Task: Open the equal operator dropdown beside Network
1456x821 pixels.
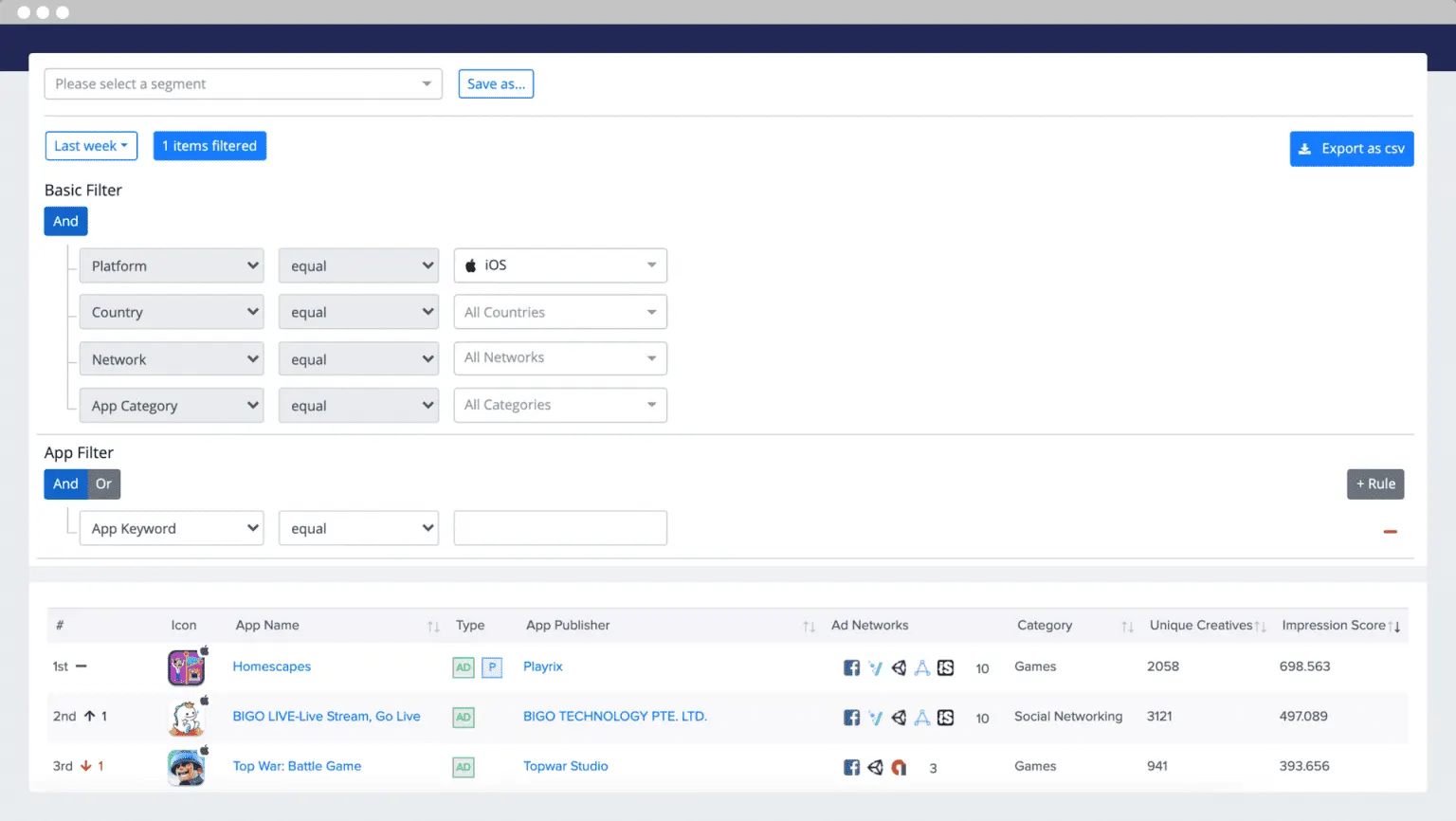Action: point(358,359)
